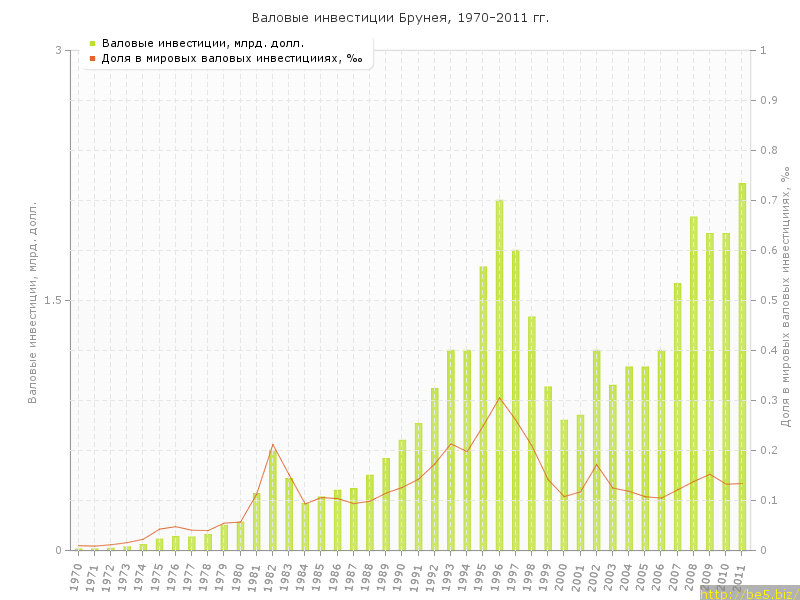Click the left axis title 'Валовые инвестиции, млрд. долл.'
The height and width of the screenshot is (600, 800).
(32, 300)
